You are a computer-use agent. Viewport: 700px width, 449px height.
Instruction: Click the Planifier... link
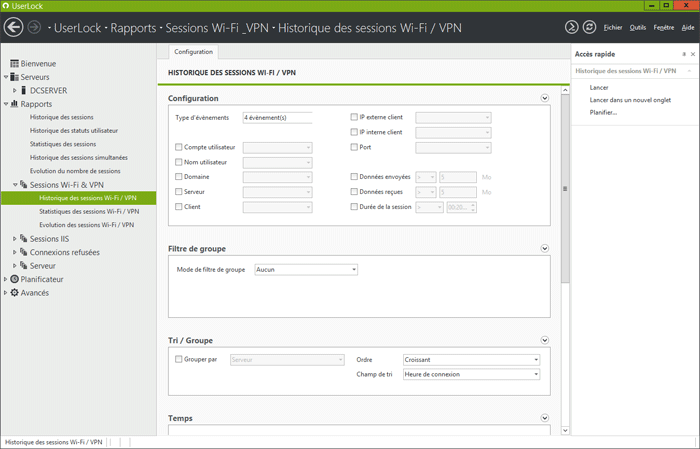[x=603, y=112]
